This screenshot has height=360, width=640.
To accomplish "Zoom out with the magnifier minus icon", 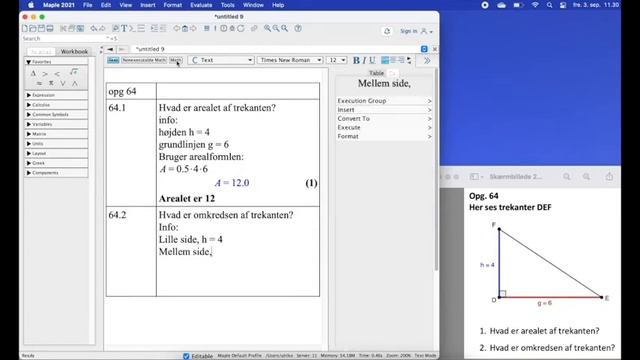I will (x=276, y=29).
